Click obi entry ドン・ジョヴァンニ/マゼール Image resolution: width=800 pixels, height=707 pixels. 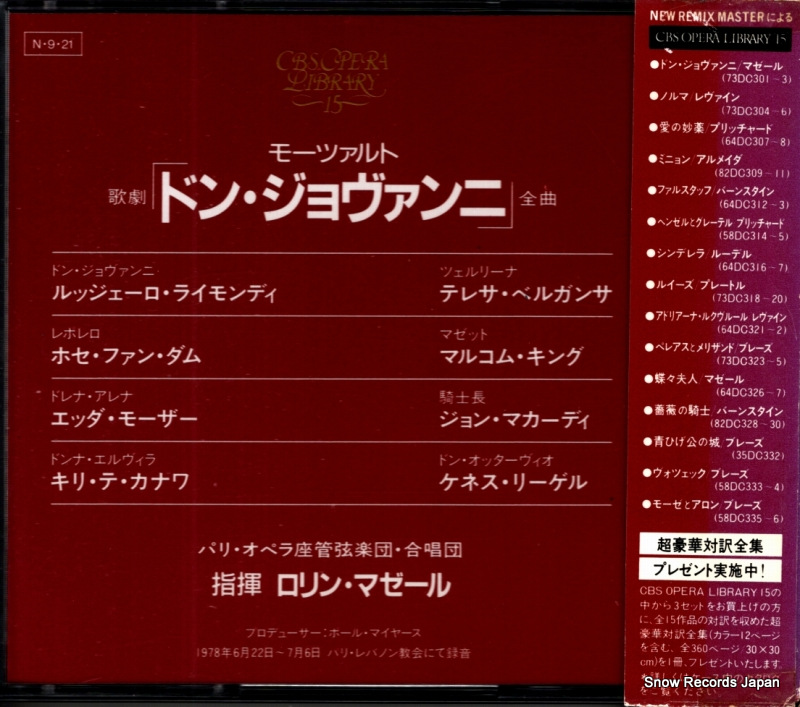(715, 65)
